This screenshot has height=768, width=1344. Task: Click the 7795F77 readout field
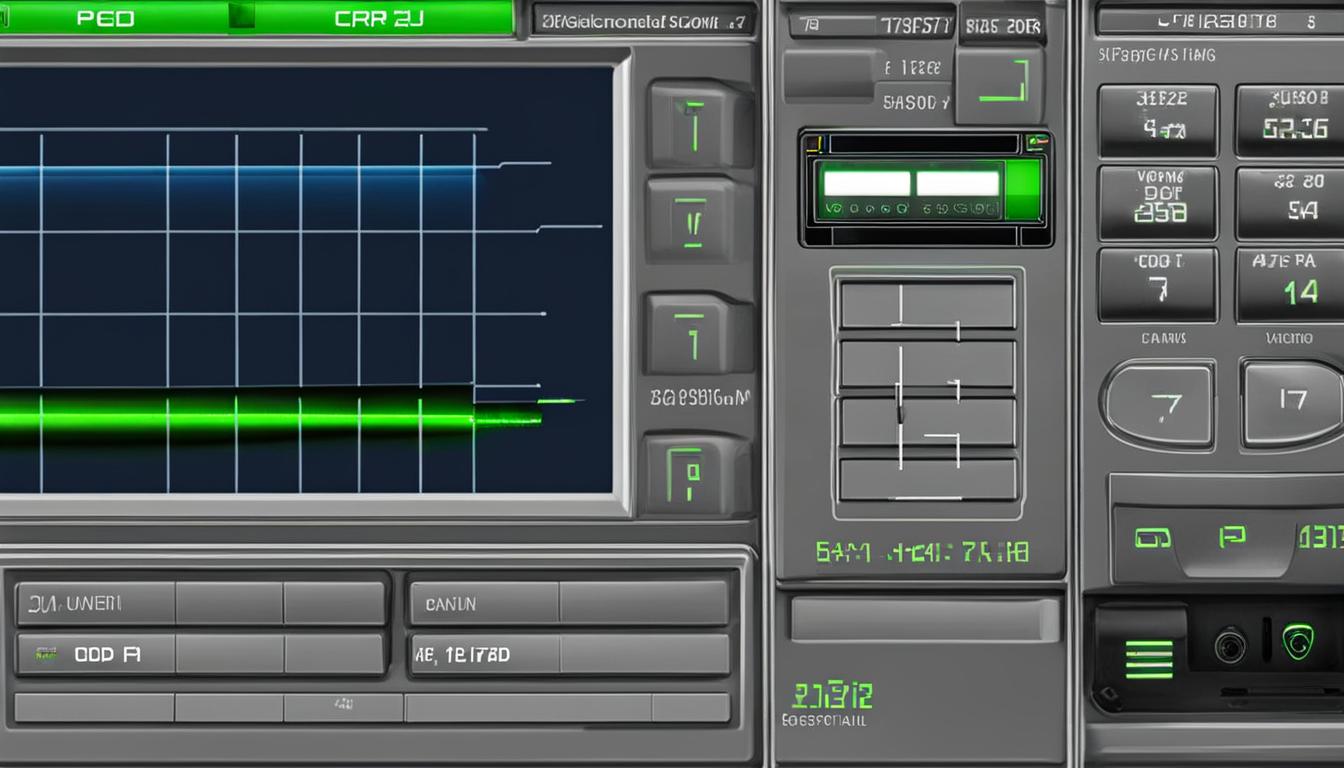click(870, 26)
